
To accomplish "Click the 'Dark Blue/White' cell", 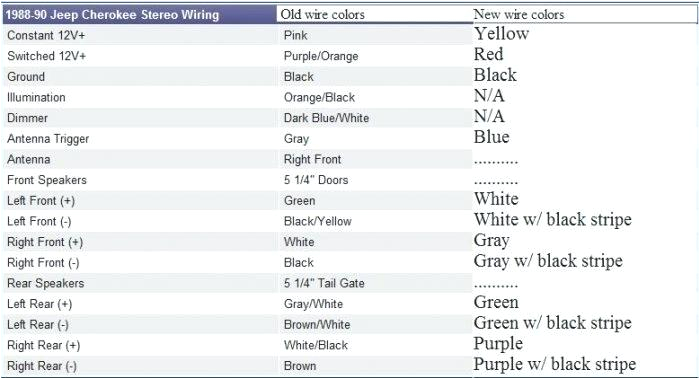I will (326, 118).
